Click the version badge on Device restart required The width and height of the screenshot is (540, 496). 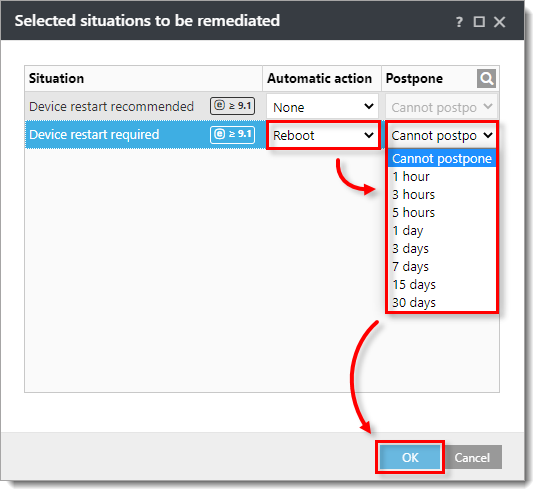232,134
